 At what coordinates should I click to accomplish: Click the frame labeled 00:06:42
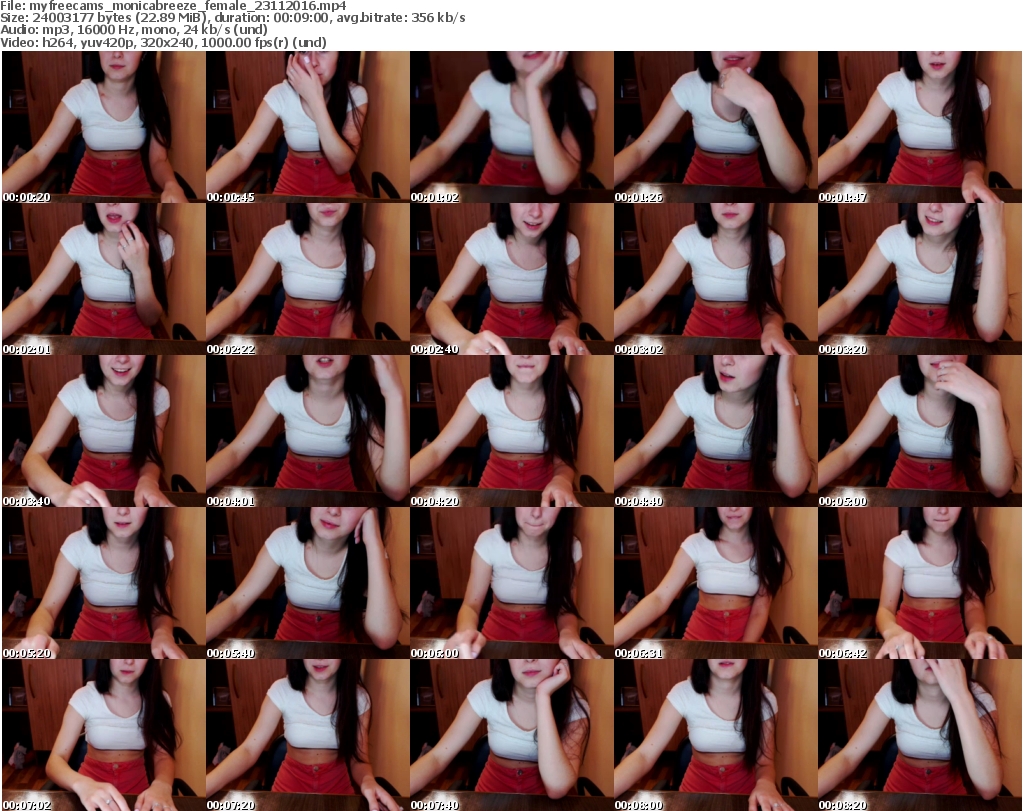tap(920, 583)
